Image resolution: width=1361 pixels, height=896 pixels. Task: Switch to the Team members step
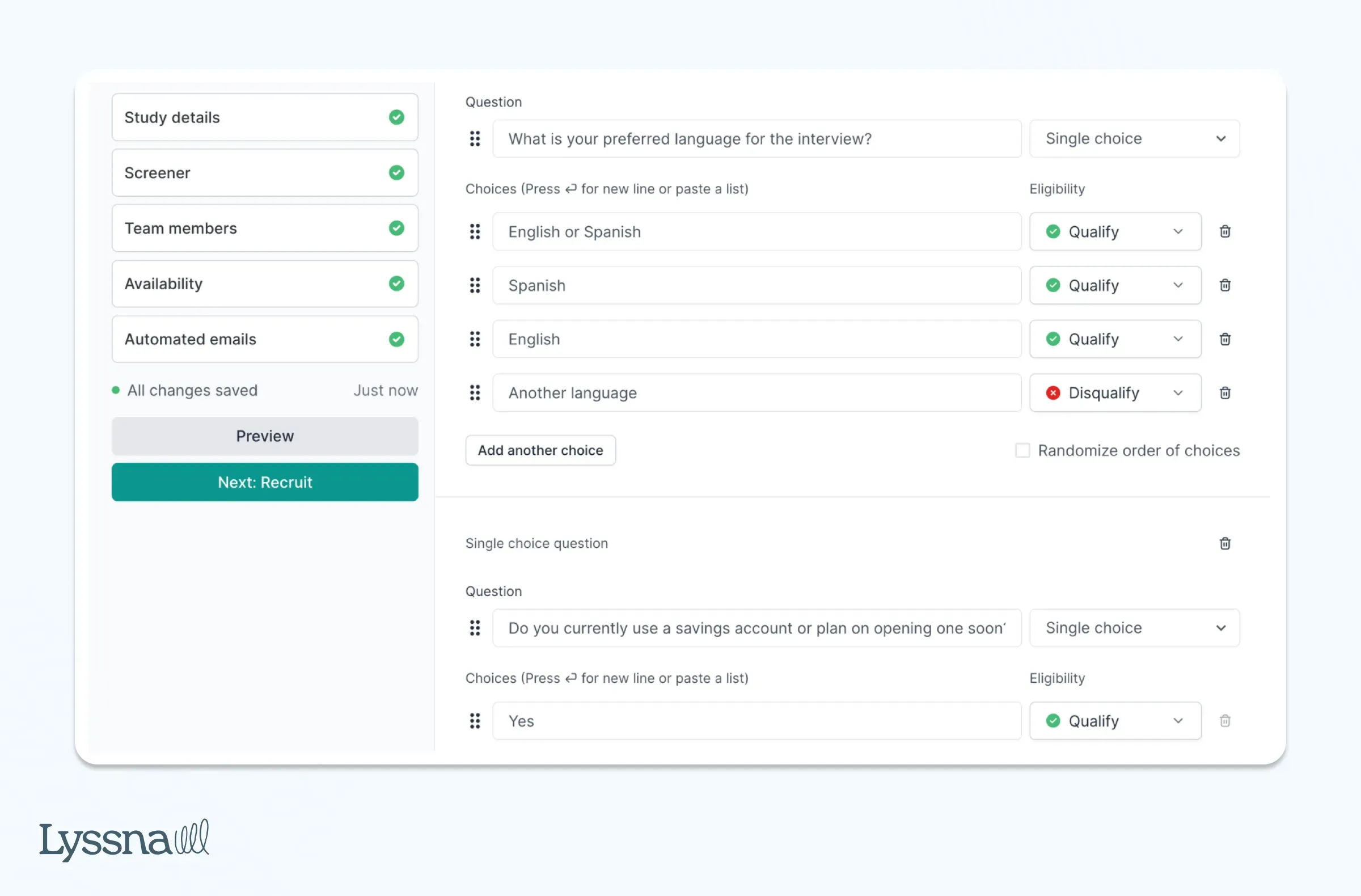click(265, 228)
